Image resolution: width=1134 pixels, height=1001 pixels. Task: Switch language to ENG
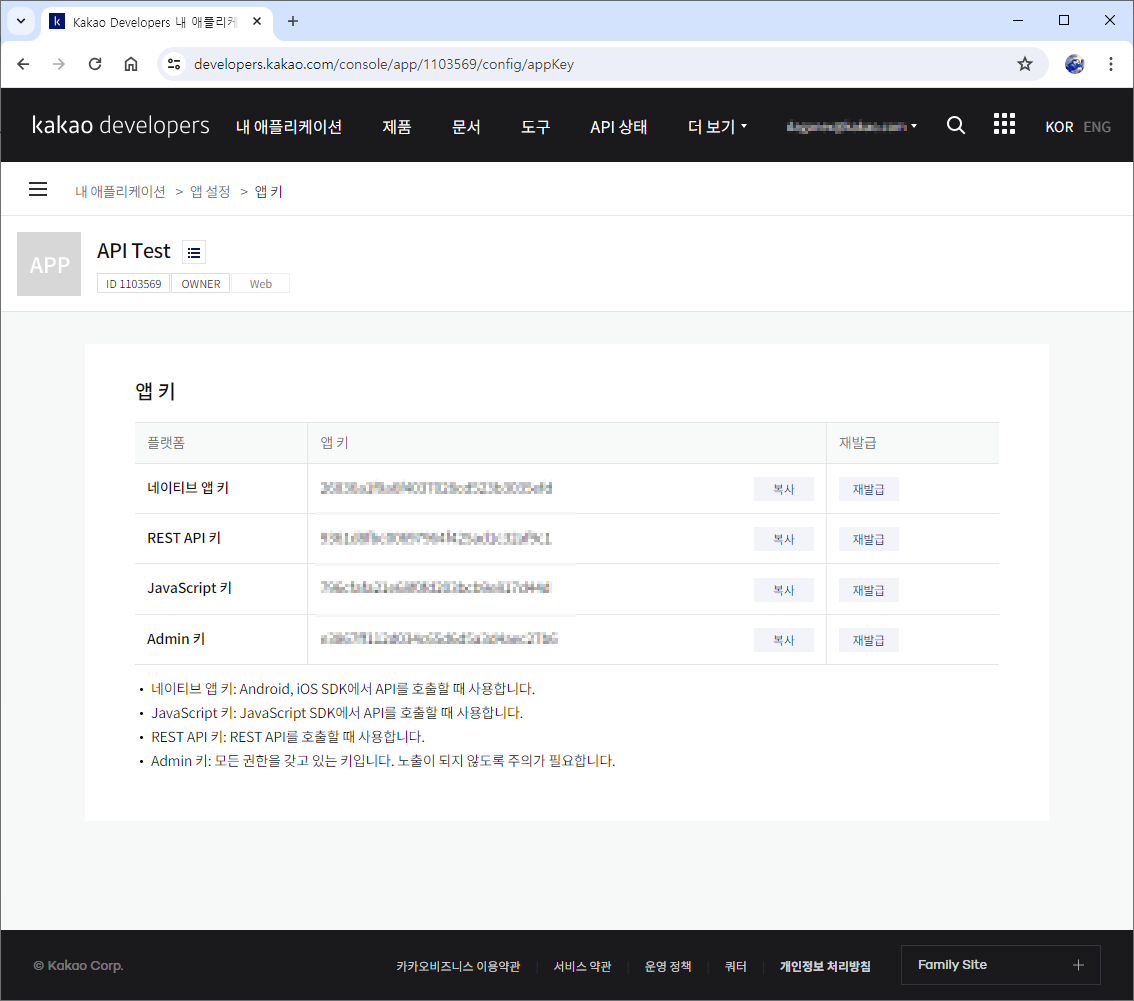pos(1097,127)
